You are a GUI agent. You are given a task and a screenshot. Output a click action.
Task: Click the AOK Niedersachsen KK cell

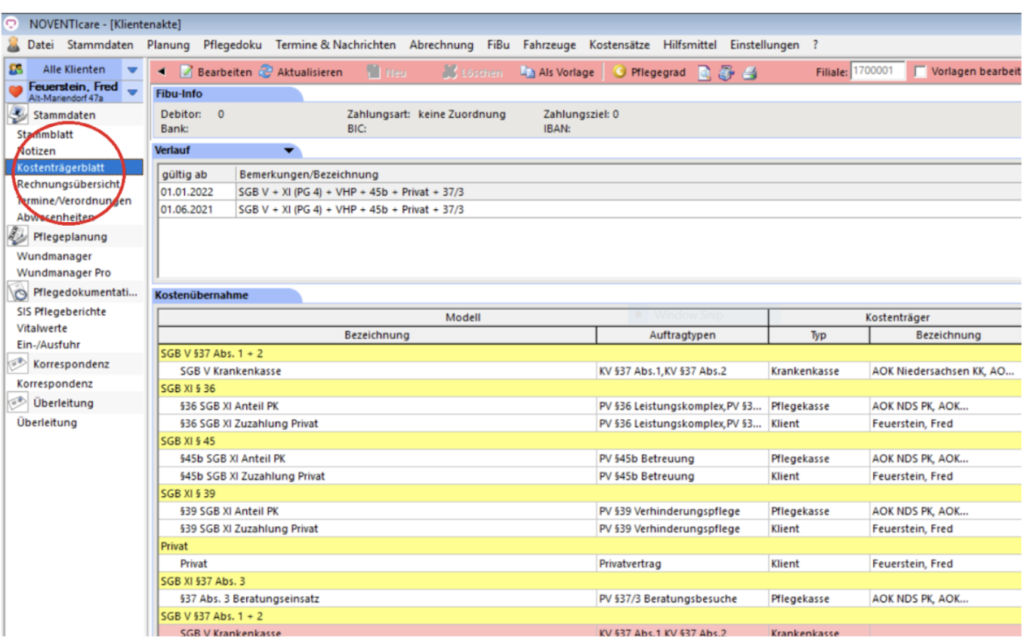pyautogui.click(x=946, y=371)
